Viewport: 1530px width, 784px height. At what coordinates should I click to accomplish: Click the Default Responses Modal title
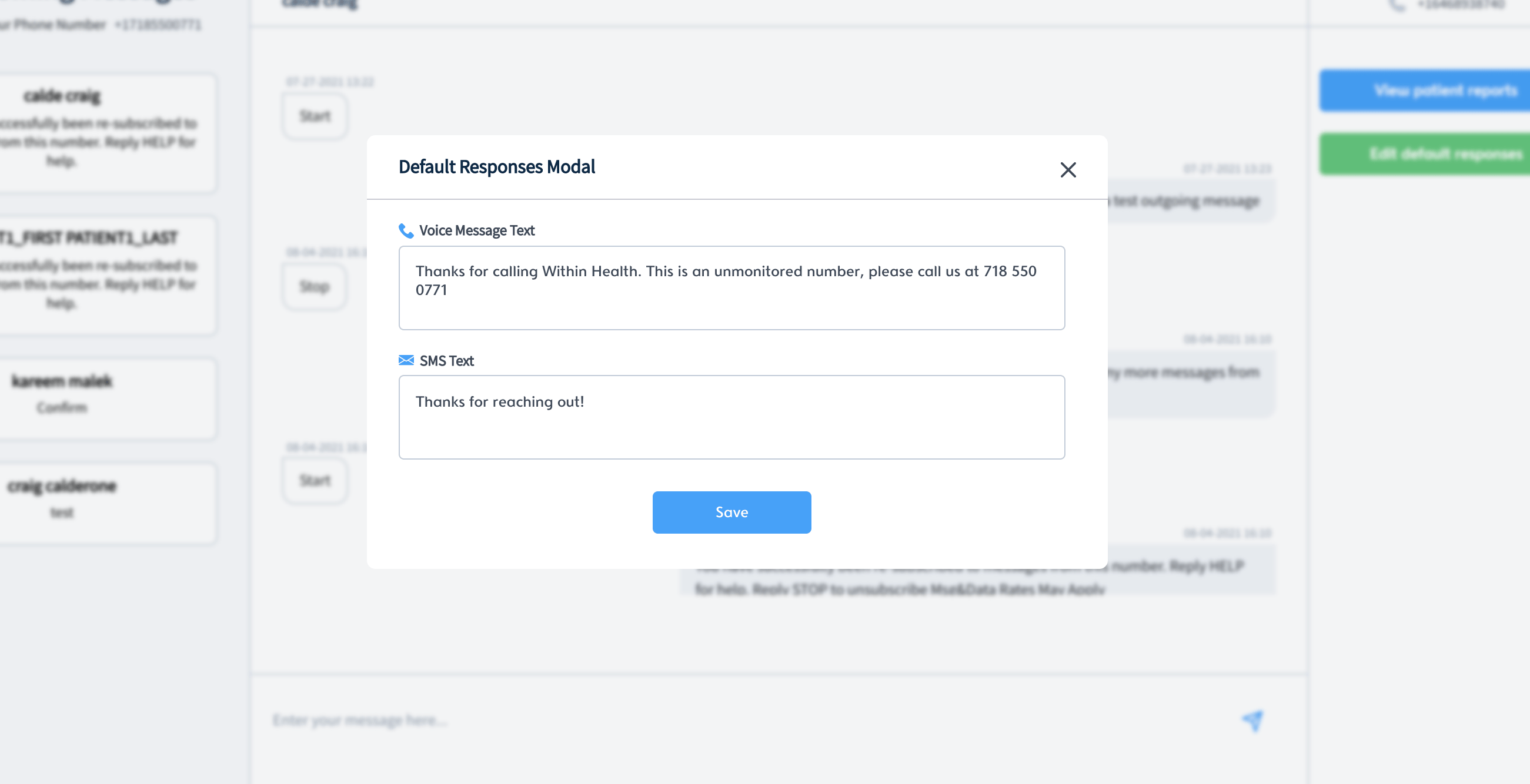[x=496, y=167]
